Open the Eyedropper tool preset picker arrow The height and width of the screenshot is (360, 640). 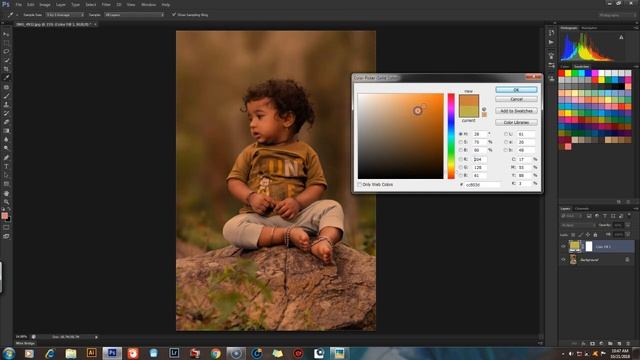click(x=17, y=15)
